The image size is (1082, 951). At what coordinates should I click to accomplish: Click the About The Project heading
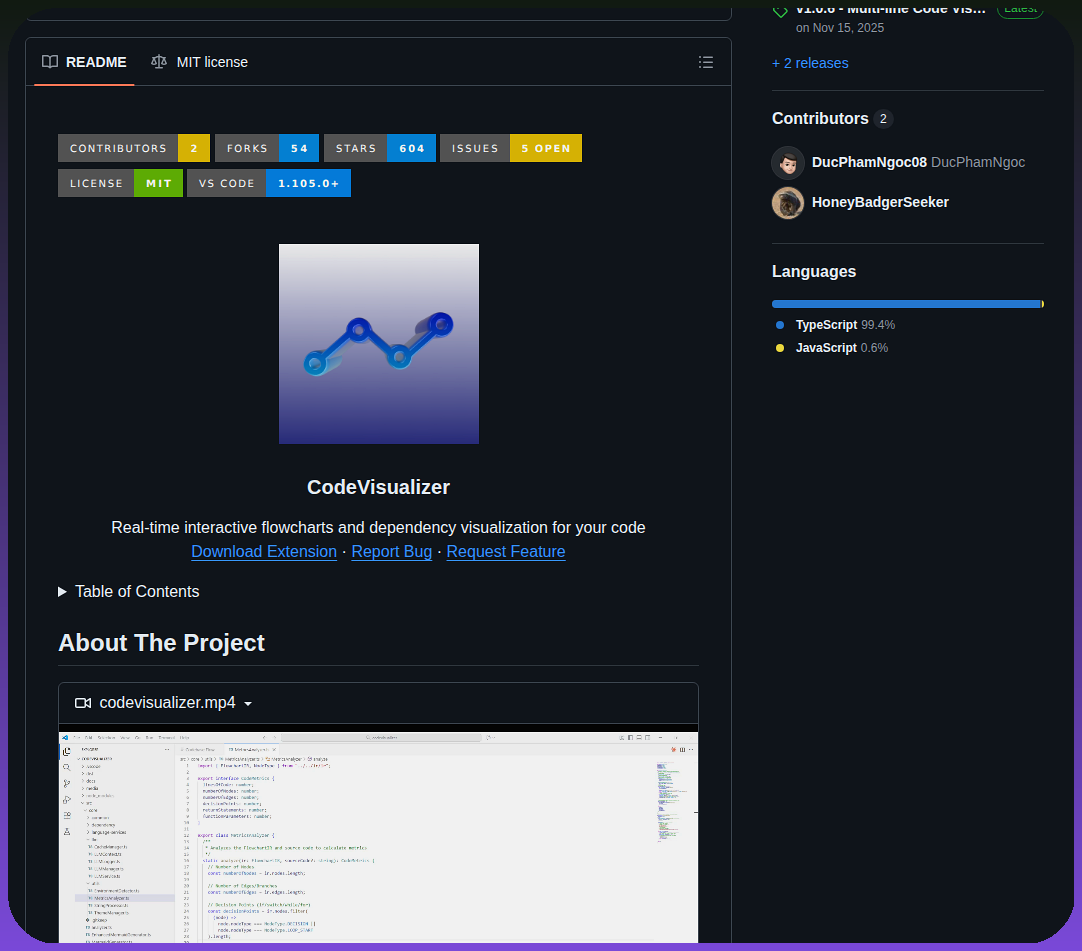161,643
